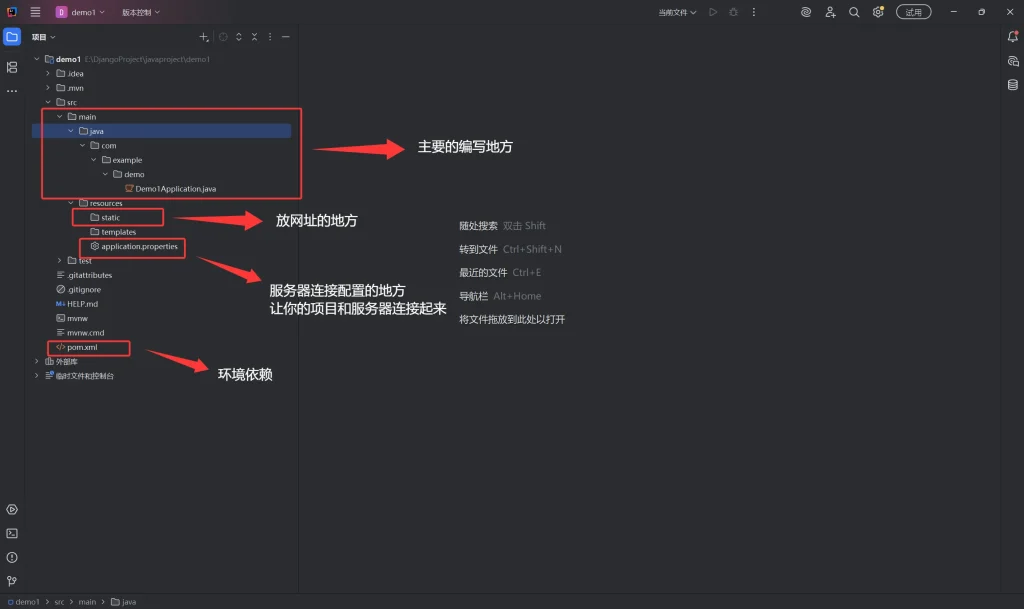Screen dimensions: 1024x609
Task: Open the Terminal tool window
Action: click(x=12, y=533)
